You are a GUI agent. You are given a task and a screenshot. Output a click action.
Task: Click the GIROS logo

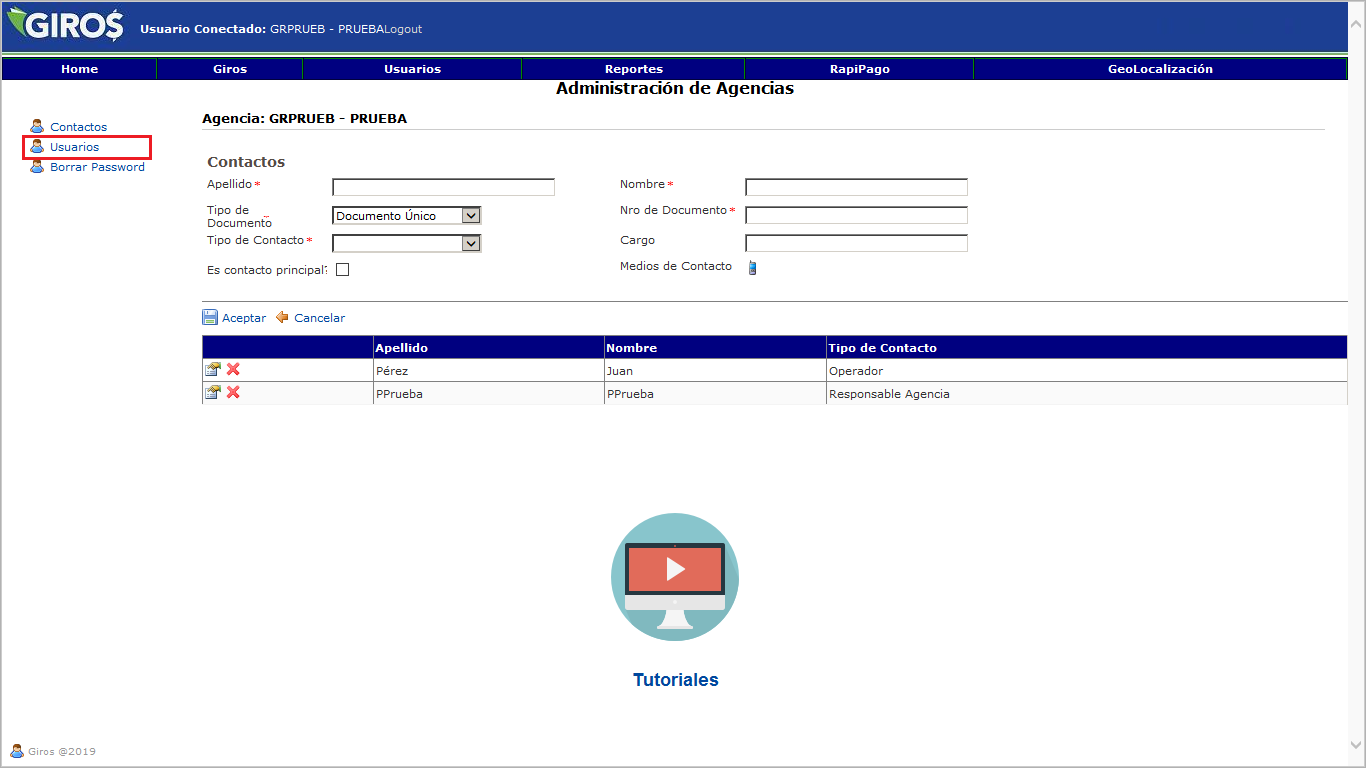pos(65,24)
